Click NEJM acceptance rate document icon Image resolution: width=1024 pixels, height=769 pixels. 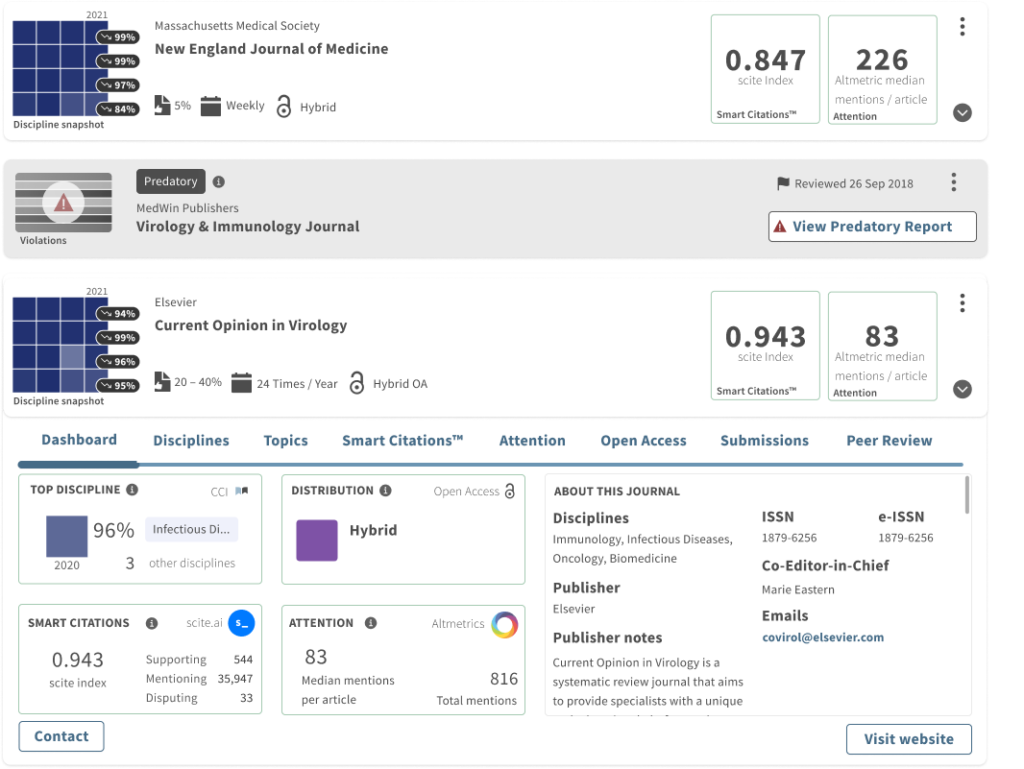(x=162, y=105)
